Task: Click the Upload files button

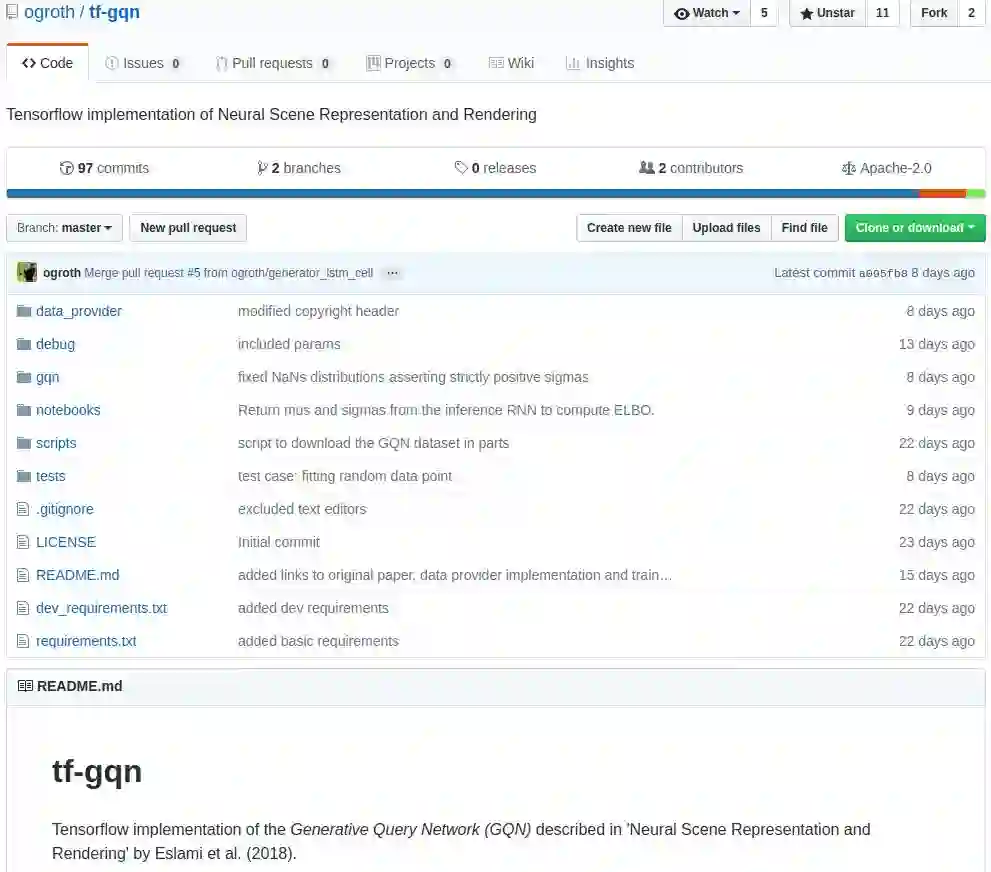Action: tap(726, 227)
